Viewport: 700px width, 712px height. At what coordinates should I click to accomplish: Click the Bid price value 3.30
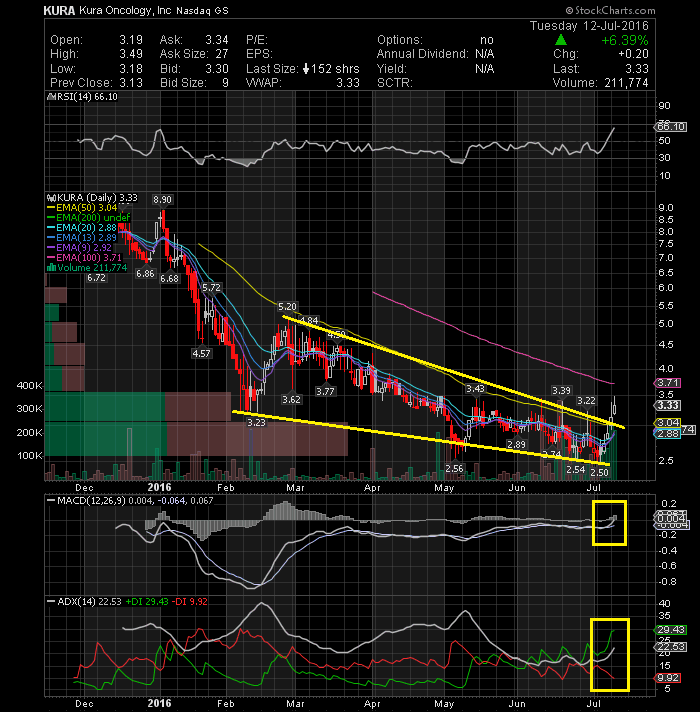coord(217,69)
